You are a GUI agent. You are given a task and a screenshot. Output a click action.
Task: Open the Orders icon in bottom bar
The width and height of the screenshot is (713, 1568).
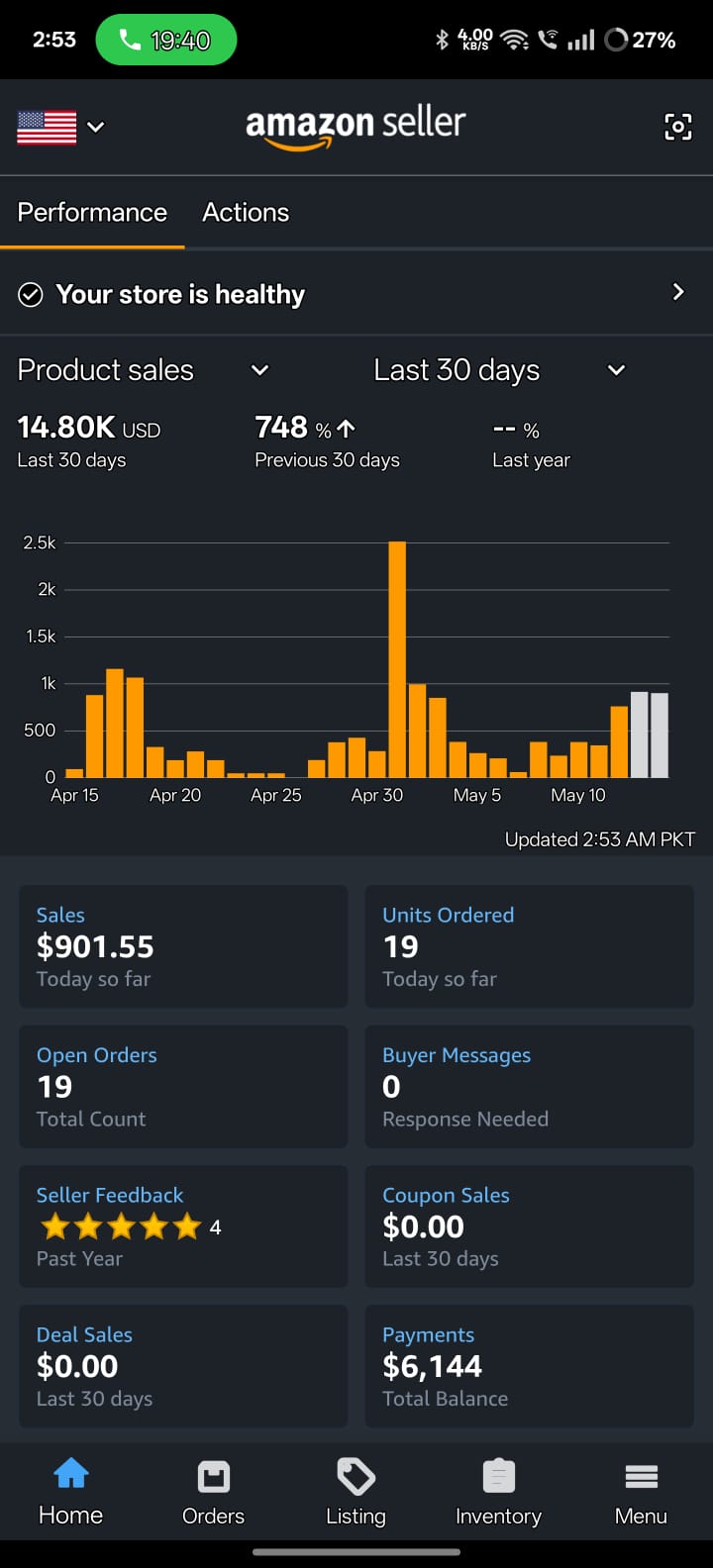pyautogui.click(x=213, y=1477)
